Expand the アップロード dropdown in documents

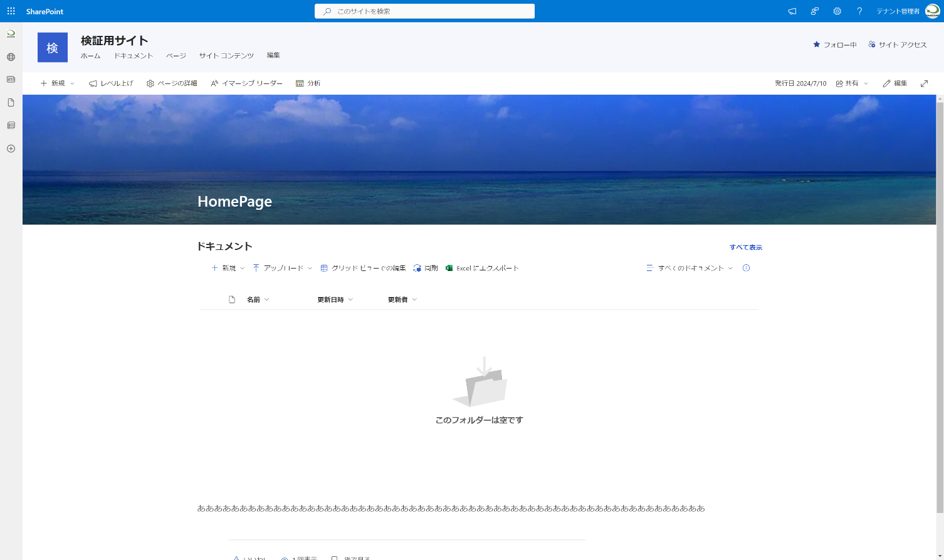[x=282, y=268]
